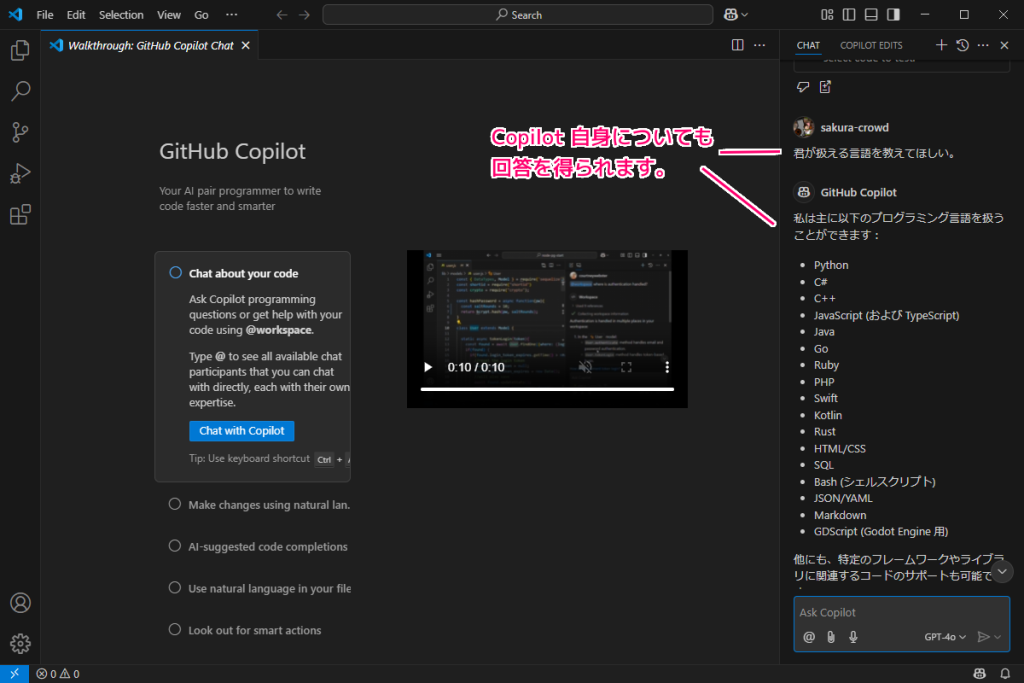Open the Selection menu

point(121,15)
